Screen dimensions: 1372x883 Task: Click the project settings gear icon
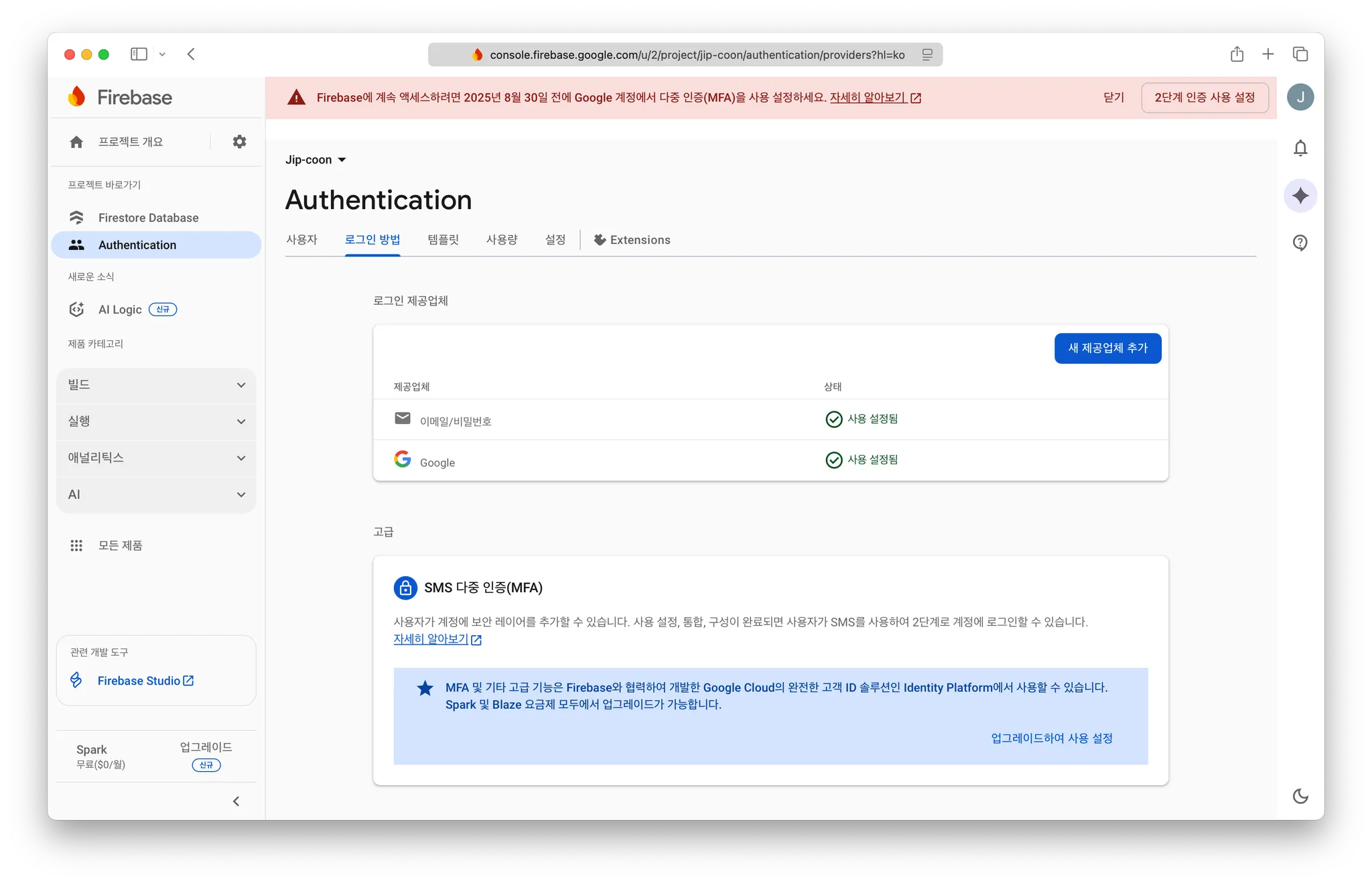pos(239,142)
